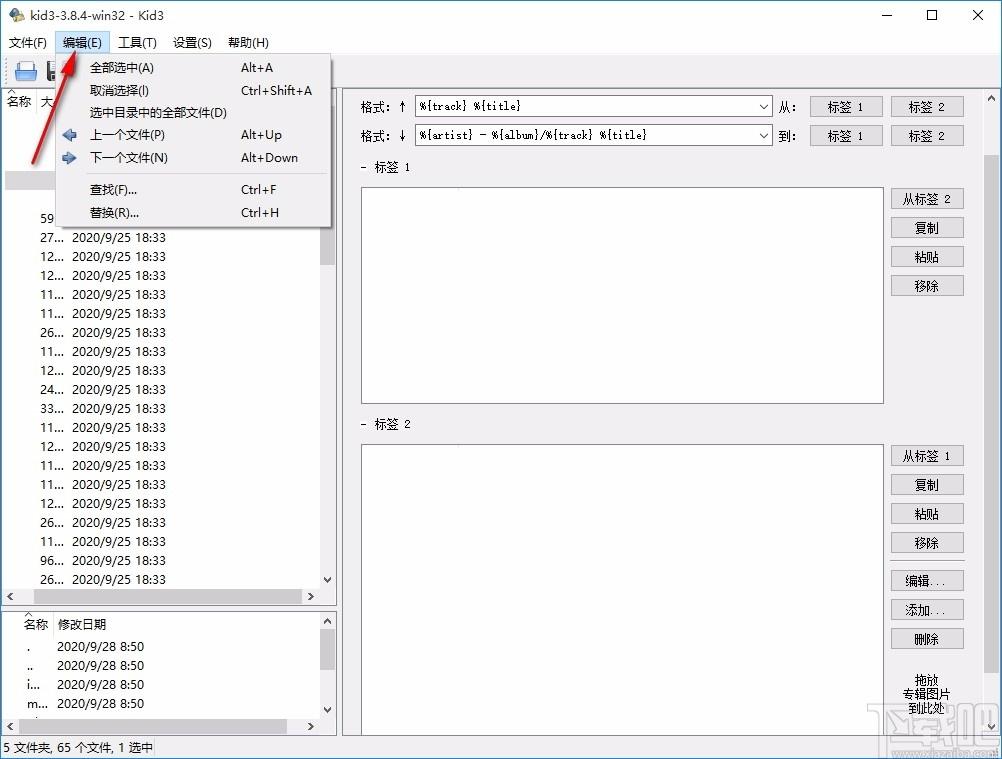Screen dimensions: 1002x759
Task: Sort file list by 名称 column header
Action: [x=19, y=101]
